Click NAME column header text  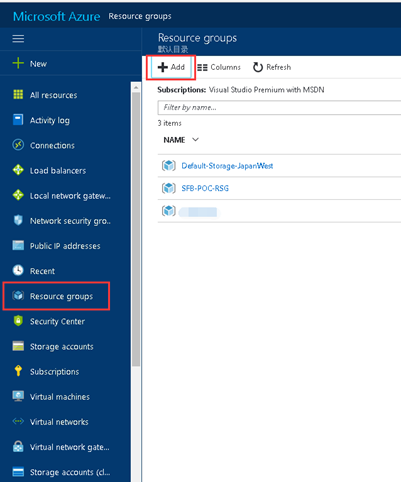[x=174, y=140]
